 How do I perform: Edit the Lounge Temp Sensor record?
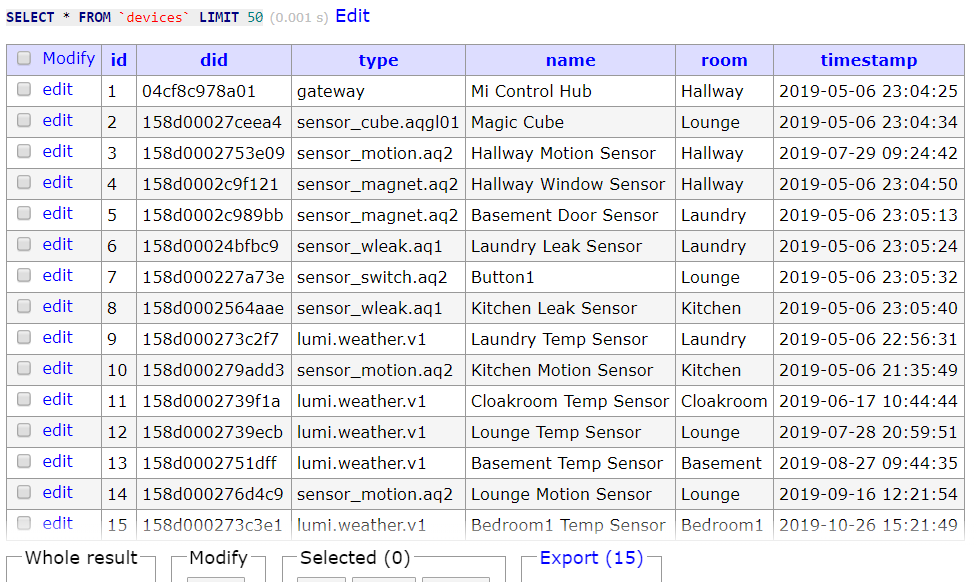coord(57,431)
